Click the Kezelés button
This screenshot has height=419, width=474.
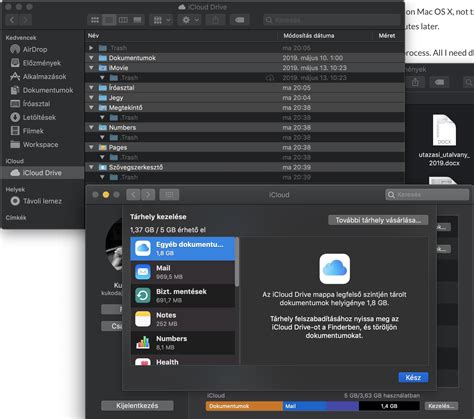pos(441,406)
